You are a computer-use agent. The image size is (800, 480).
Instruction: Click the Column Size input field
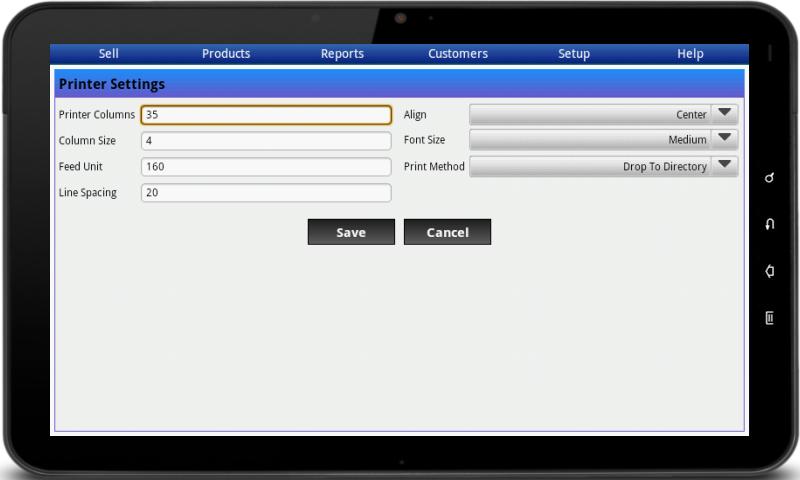[x=266, y=141]
